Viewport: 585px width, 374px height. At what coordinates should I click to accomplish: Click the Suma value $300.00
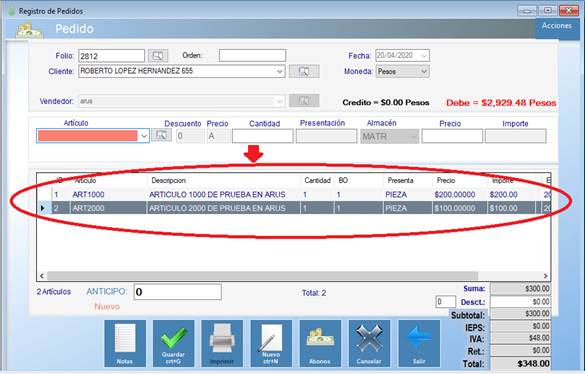tap(520, 289)
